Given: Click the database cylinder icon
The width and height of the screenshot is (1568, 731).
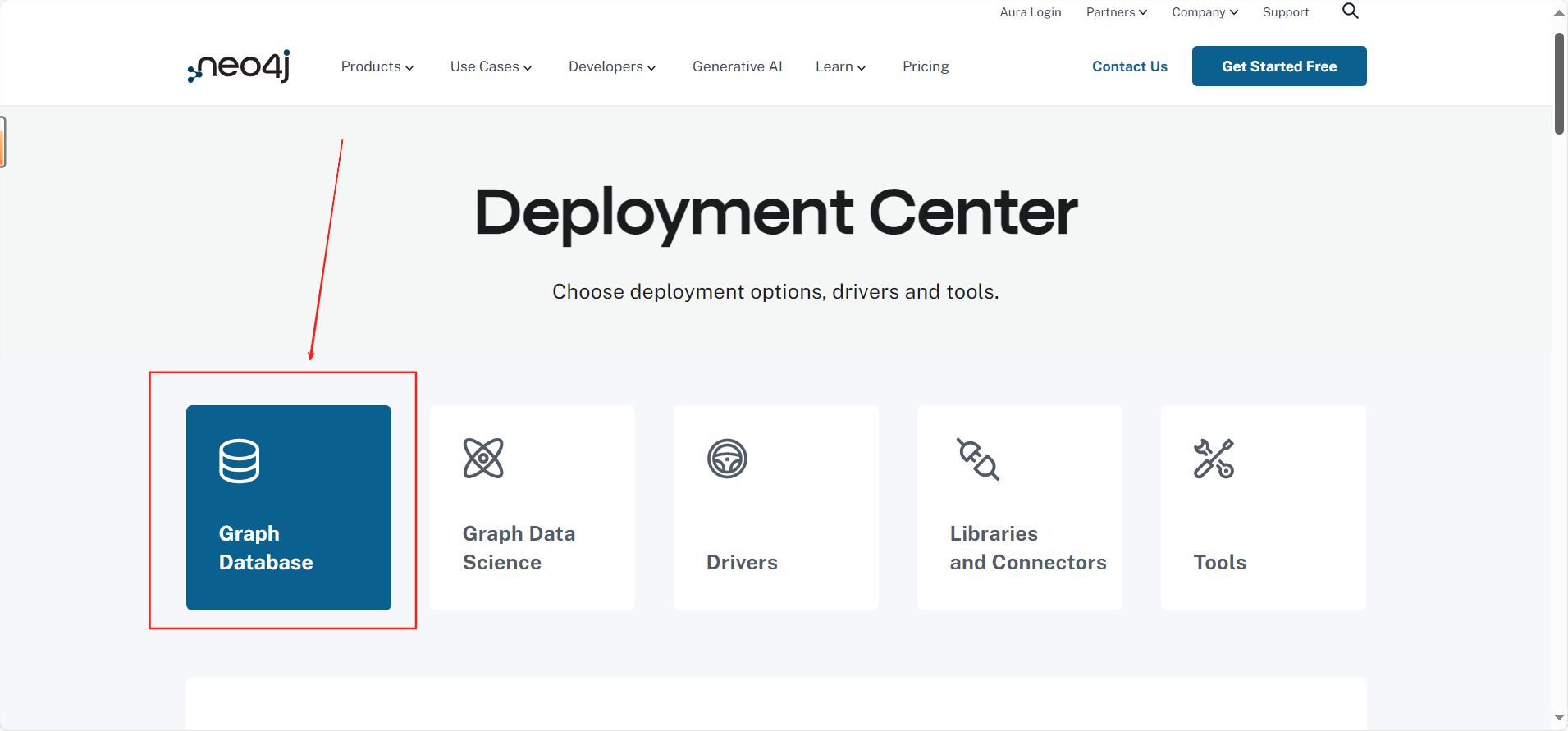Looking at the screenshot, I should [240, 461].
